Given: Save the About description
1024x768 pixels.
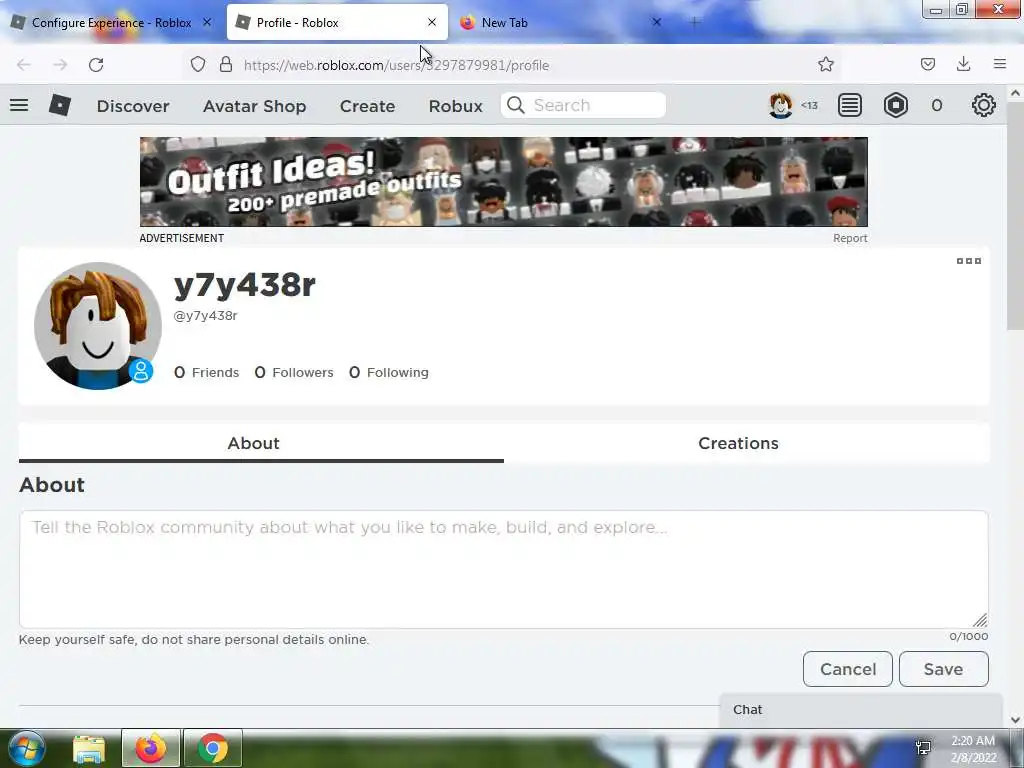Looking at the screenshot, I should [944, 669].
